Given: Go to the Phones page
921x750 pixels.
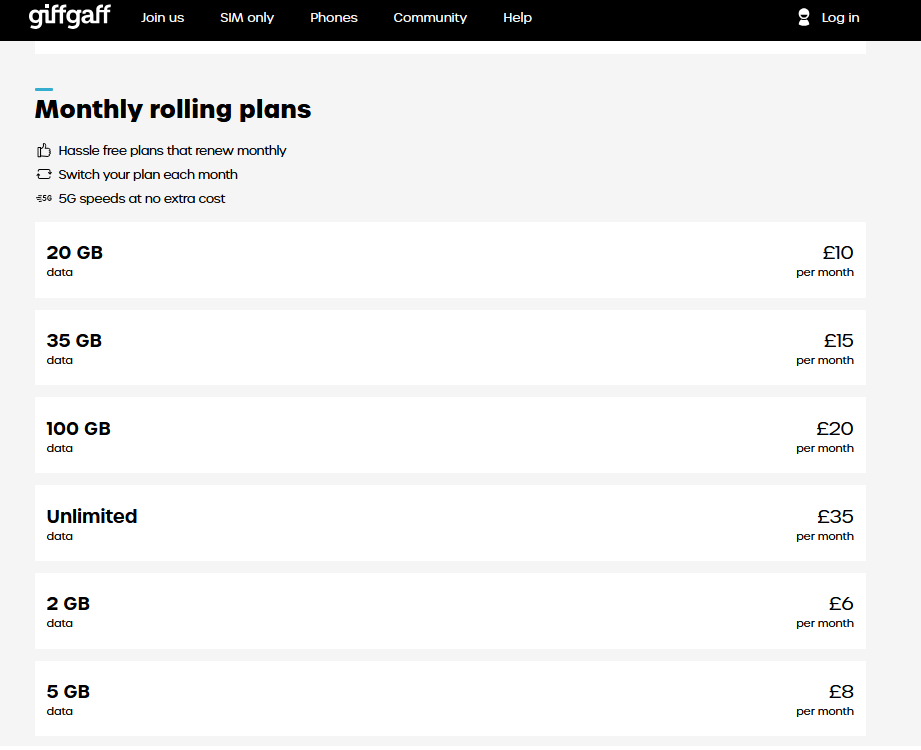Looking at the screenshot, I should (334, 18).
